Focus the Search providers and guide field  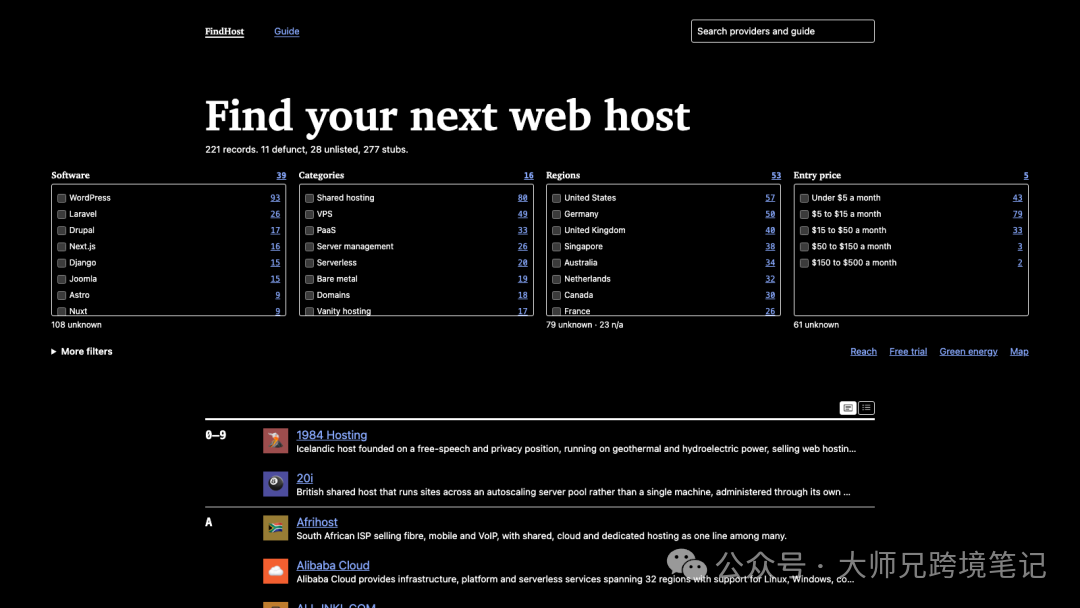coord(782,31)
